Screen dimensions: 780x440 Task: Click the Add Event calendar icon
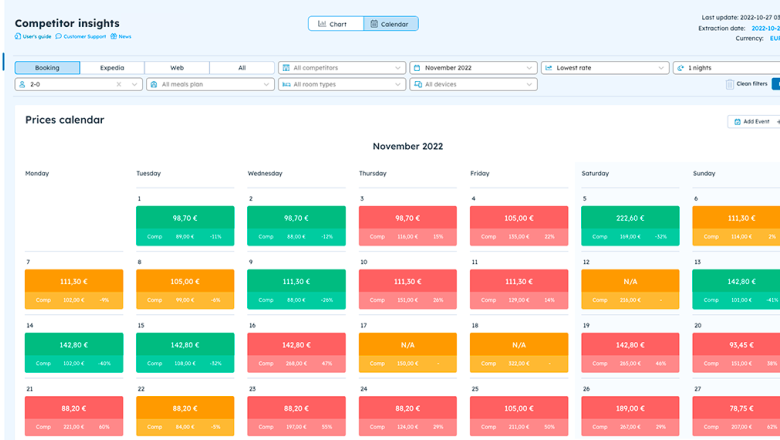point(738,122)
